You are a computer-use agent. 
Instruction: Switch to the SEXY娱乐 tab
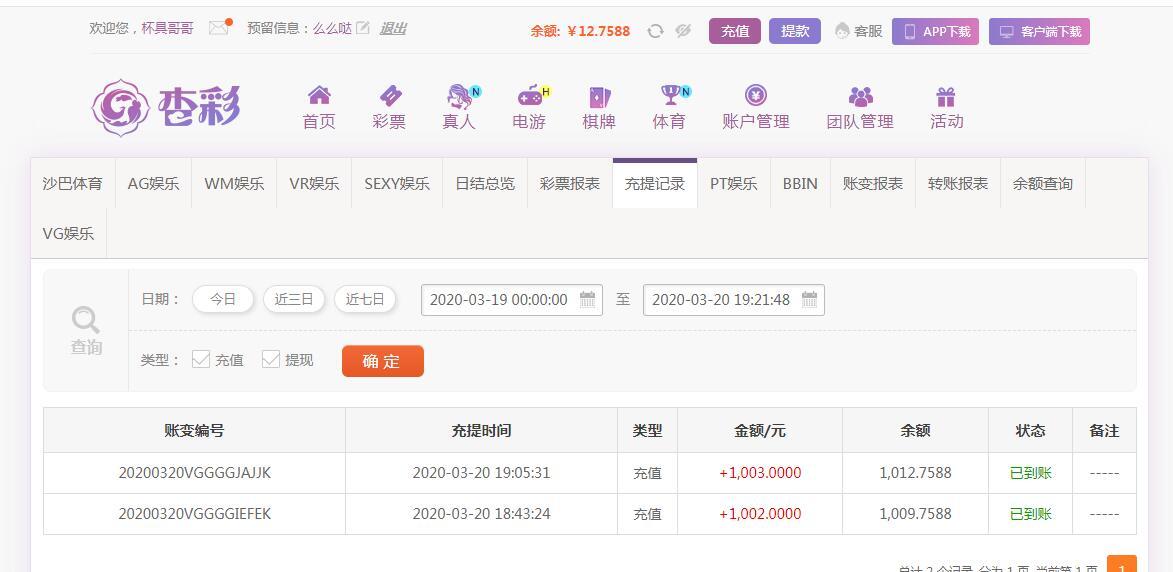coord(397,183)
